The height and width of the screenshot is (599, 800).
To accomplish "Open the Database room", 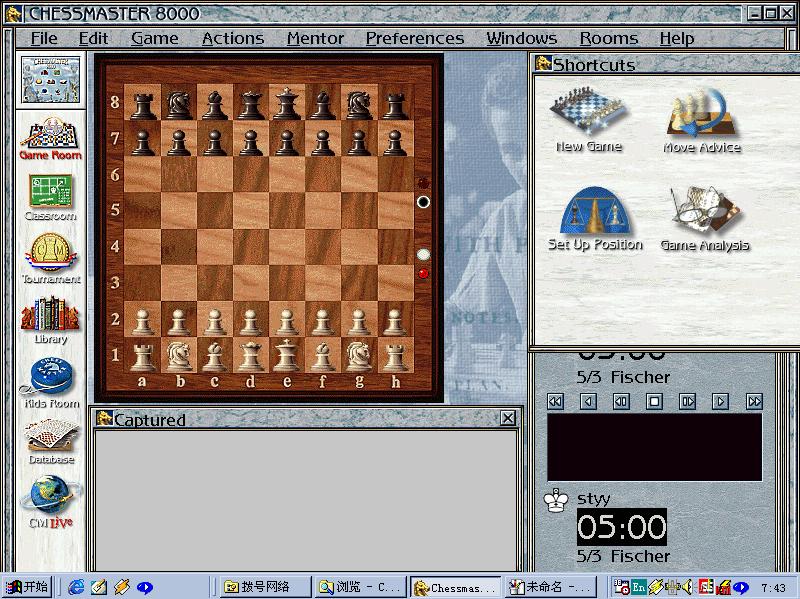I will click(x=51, y=442).
